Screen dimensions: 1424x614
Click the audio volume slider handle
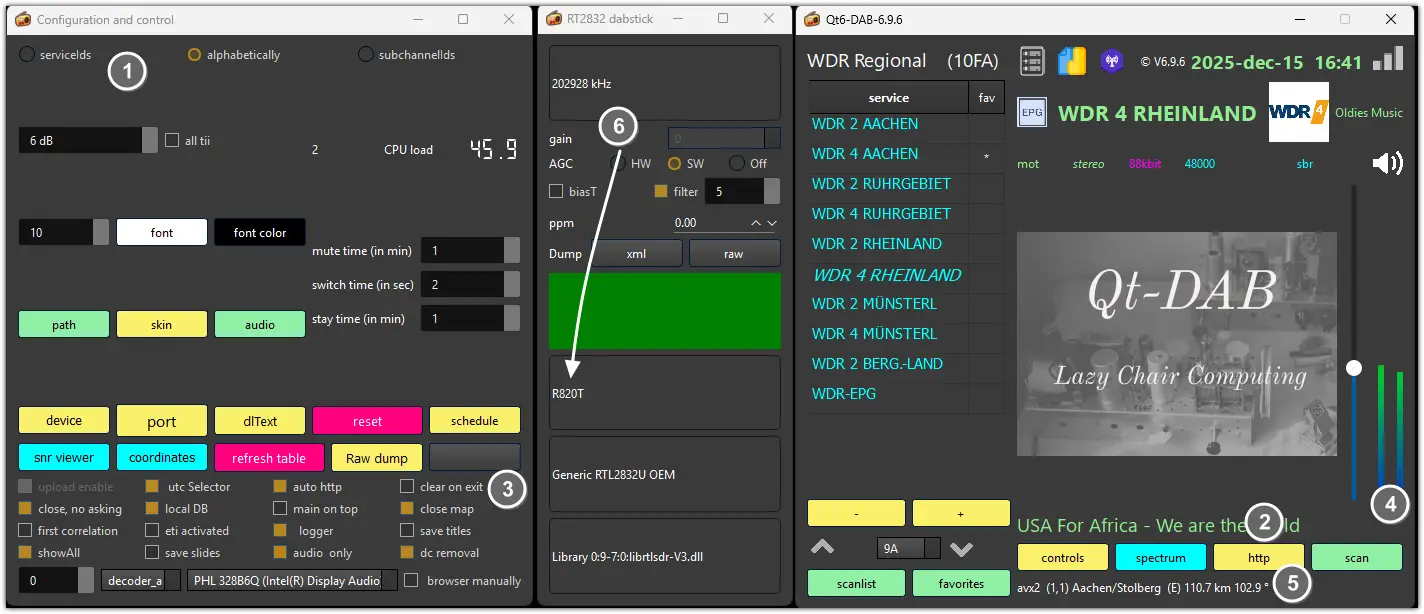click(x=1354, y=368)
